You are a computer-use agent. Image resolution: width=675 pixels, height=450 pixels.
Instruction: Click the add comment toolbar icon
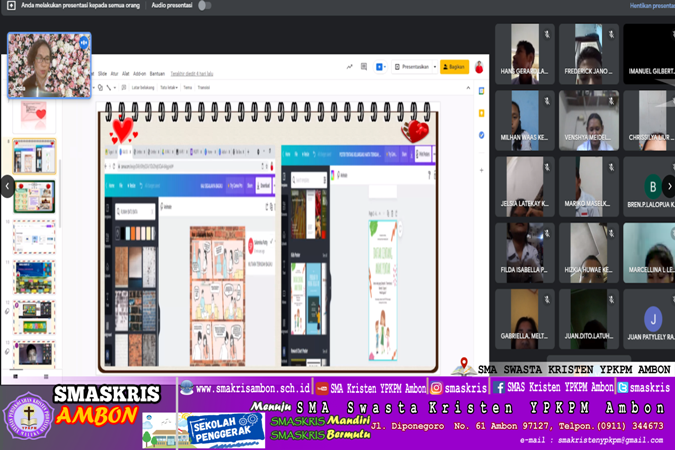124,87
